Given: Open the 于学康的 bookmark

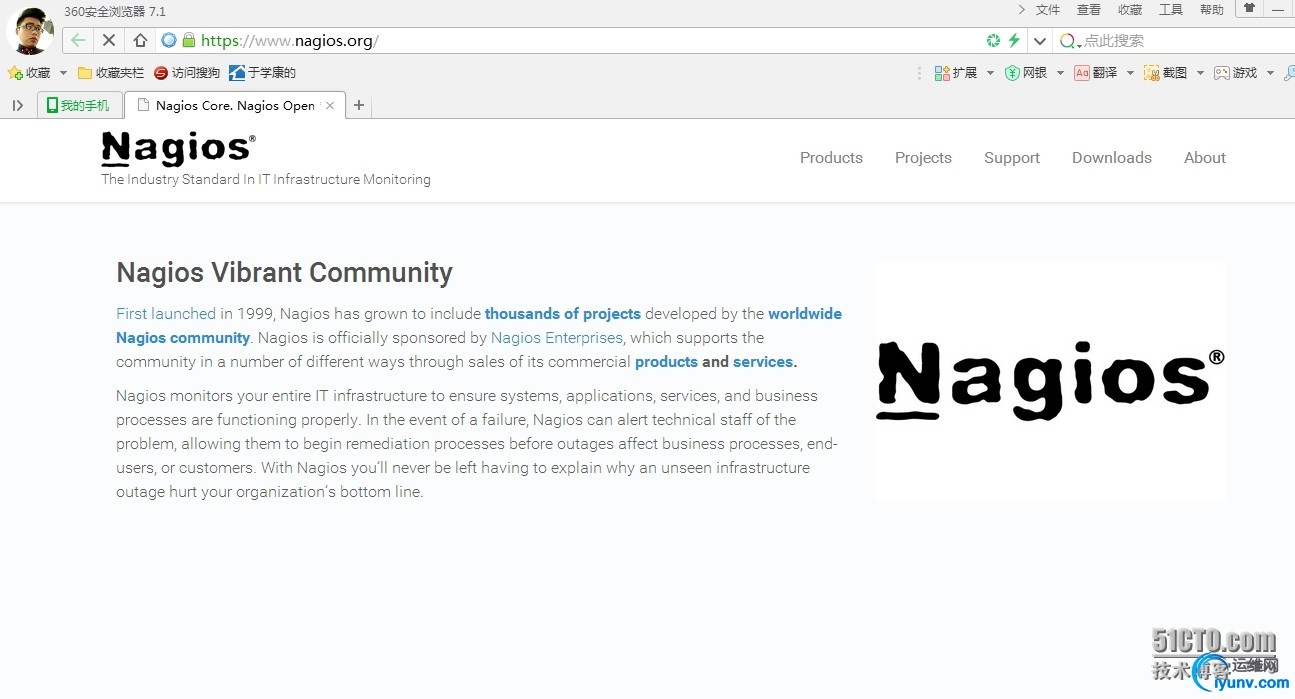Looking at the screenshot, I should [263, 73].
